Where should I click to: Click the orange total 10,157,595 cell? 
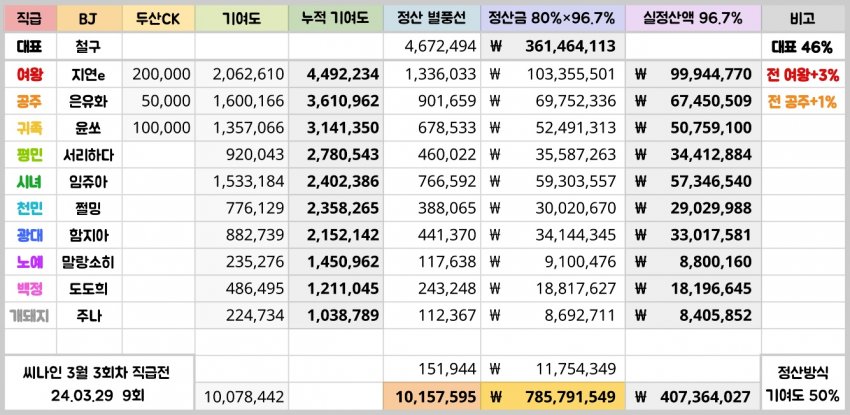(433, 396)
